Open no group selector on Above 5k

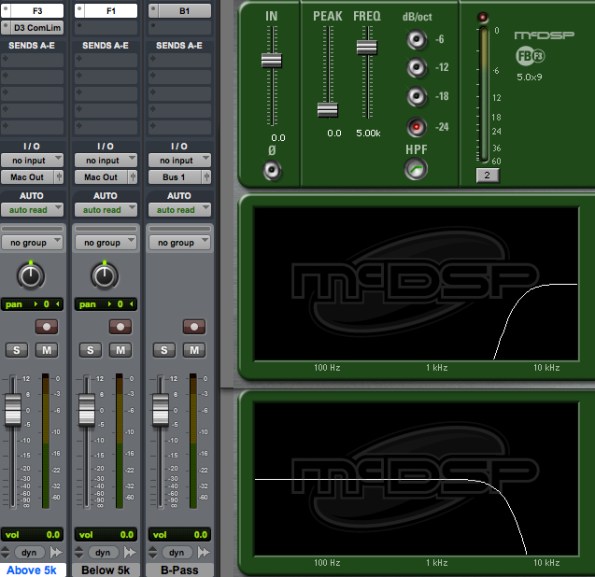click(32, 242)
